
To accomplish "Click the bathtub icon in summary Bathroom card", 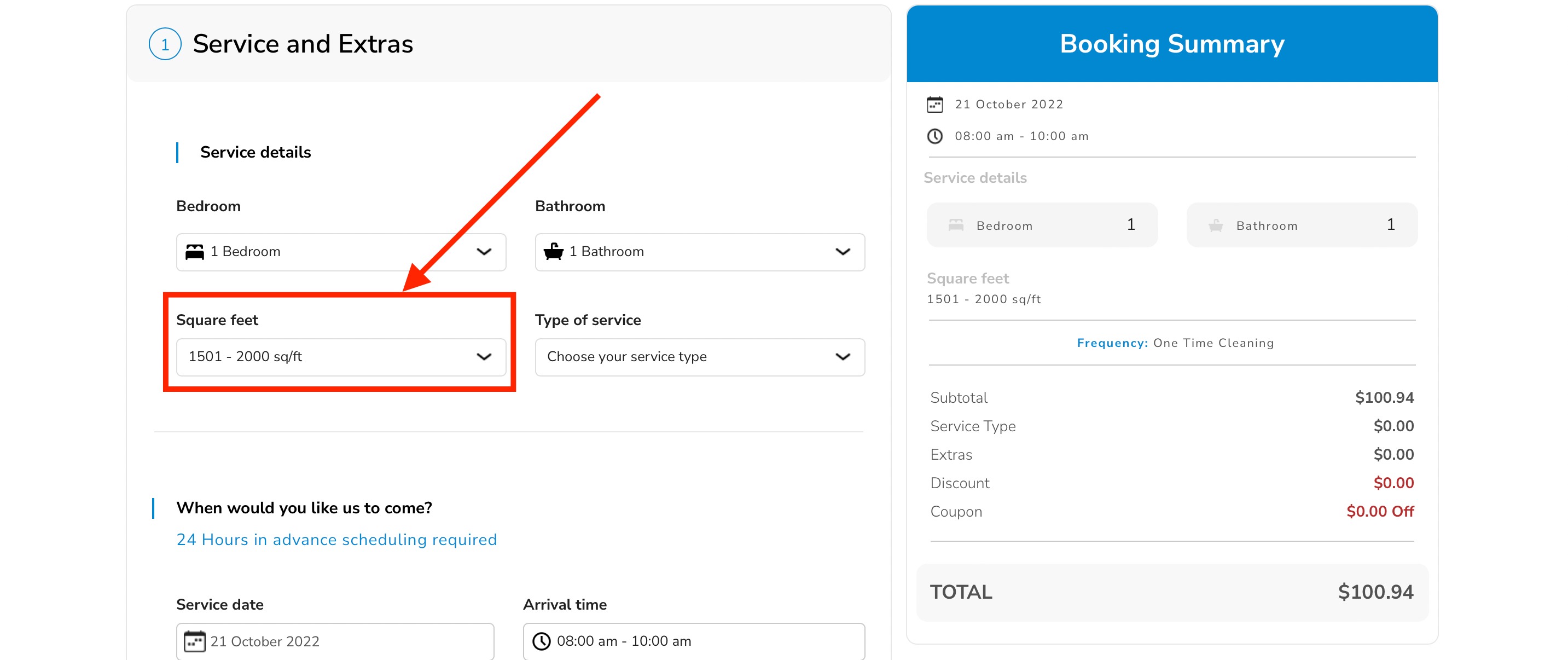I will (1215, 225).
